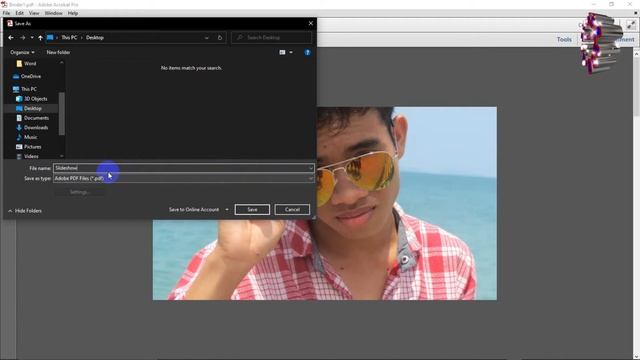Image resolution: width=640 pixels, height=360 pixels.
Task: Go forward in Save As dialog
Action: coord(22,38)
